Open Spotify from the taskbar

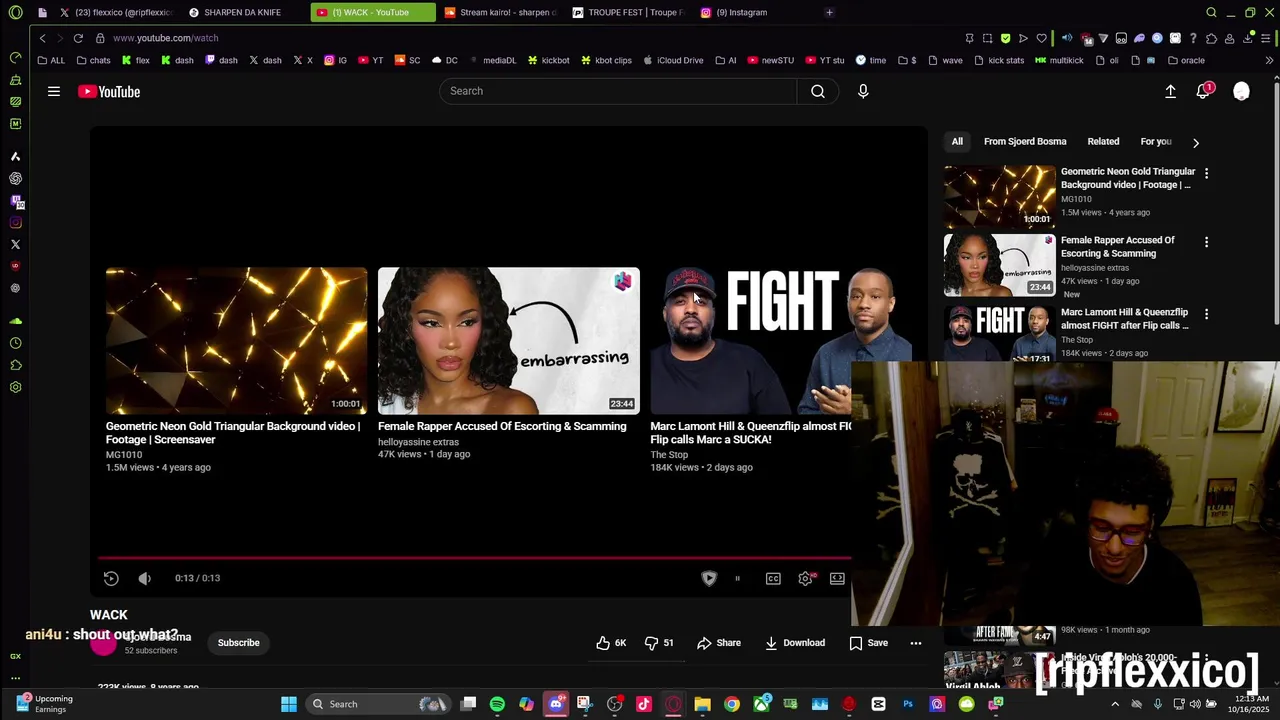tap(497, 704)
